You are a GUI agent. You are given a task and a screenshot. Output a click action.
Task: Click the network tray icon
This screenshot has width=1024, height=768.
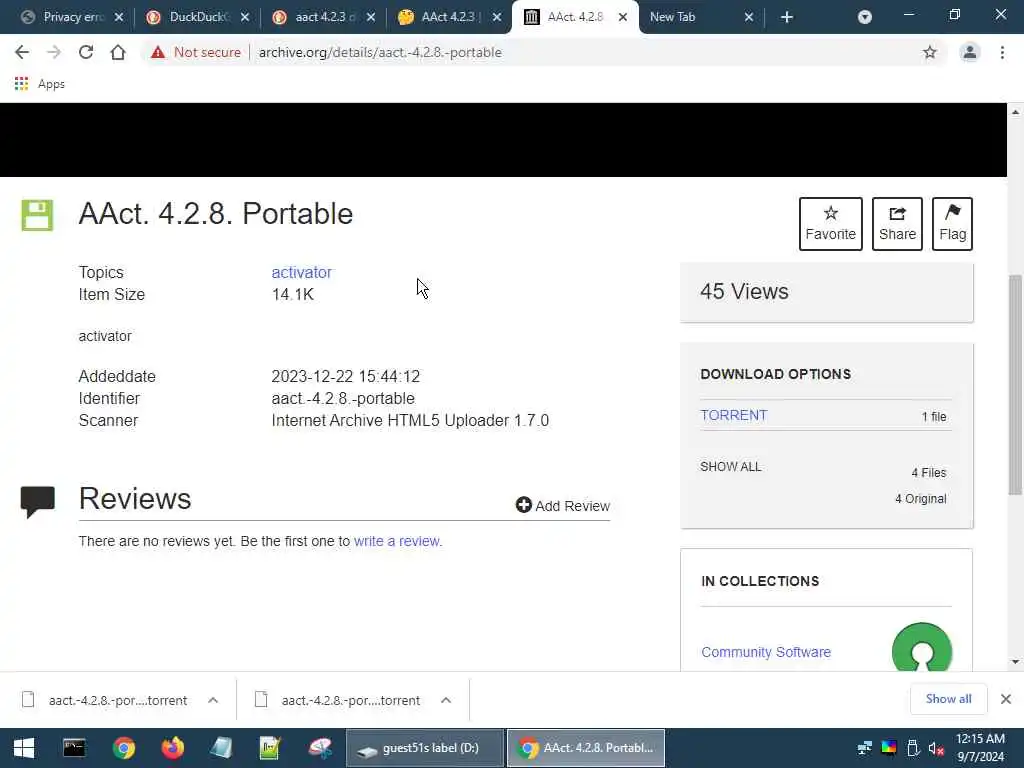pos(865,748)
